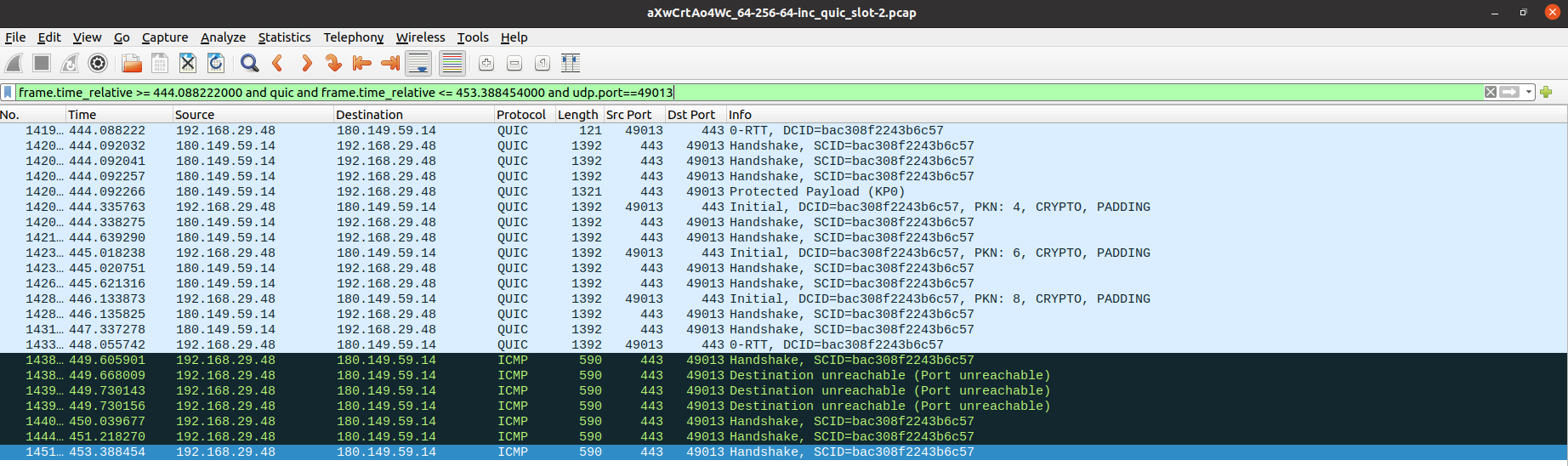Reset packet text to normal size
The width and height of the screenshot is (1568, 466).
543,63
